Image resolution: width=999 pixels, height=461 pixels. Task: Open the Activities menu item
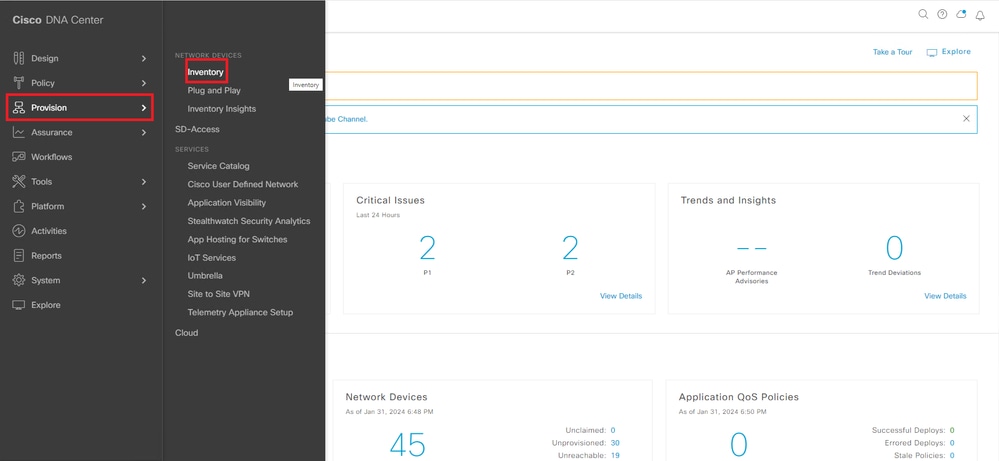point(49,231)
